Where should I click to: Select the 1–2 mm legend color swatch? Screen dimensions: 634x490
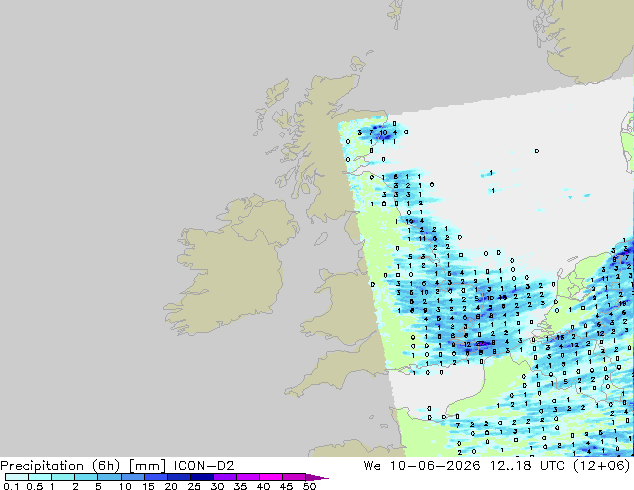coord(63,477)
